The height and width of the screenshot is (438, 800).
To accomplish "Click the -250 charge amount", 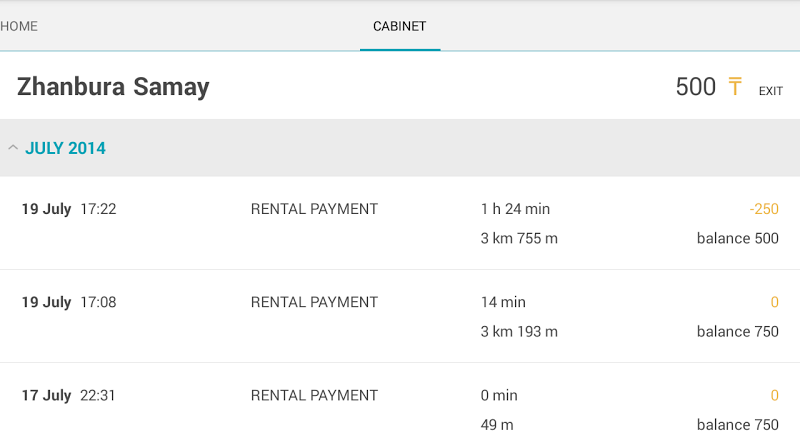I will point(763,209).
